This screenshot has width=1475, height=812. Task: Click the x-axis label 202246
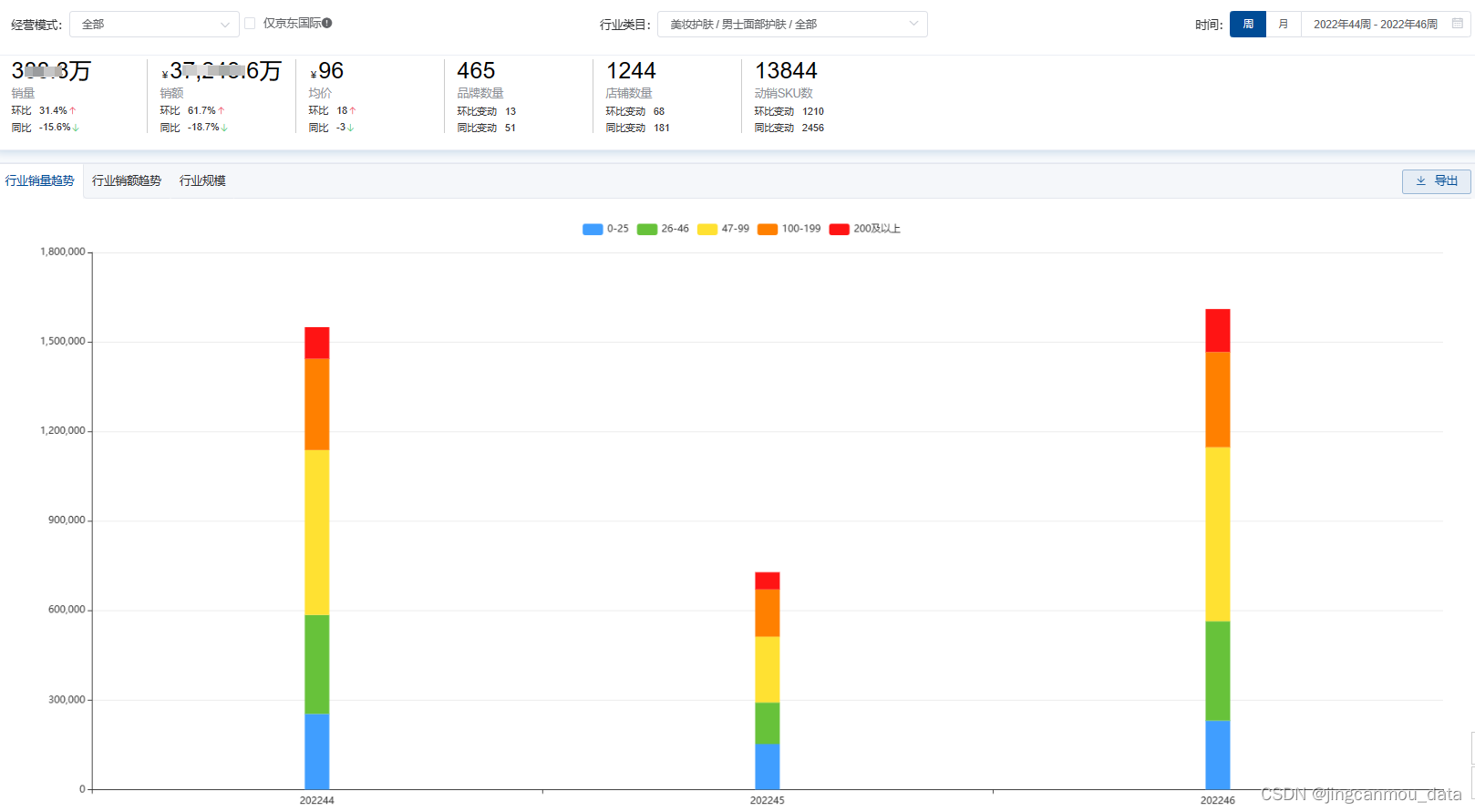(x=1218, y=800)
